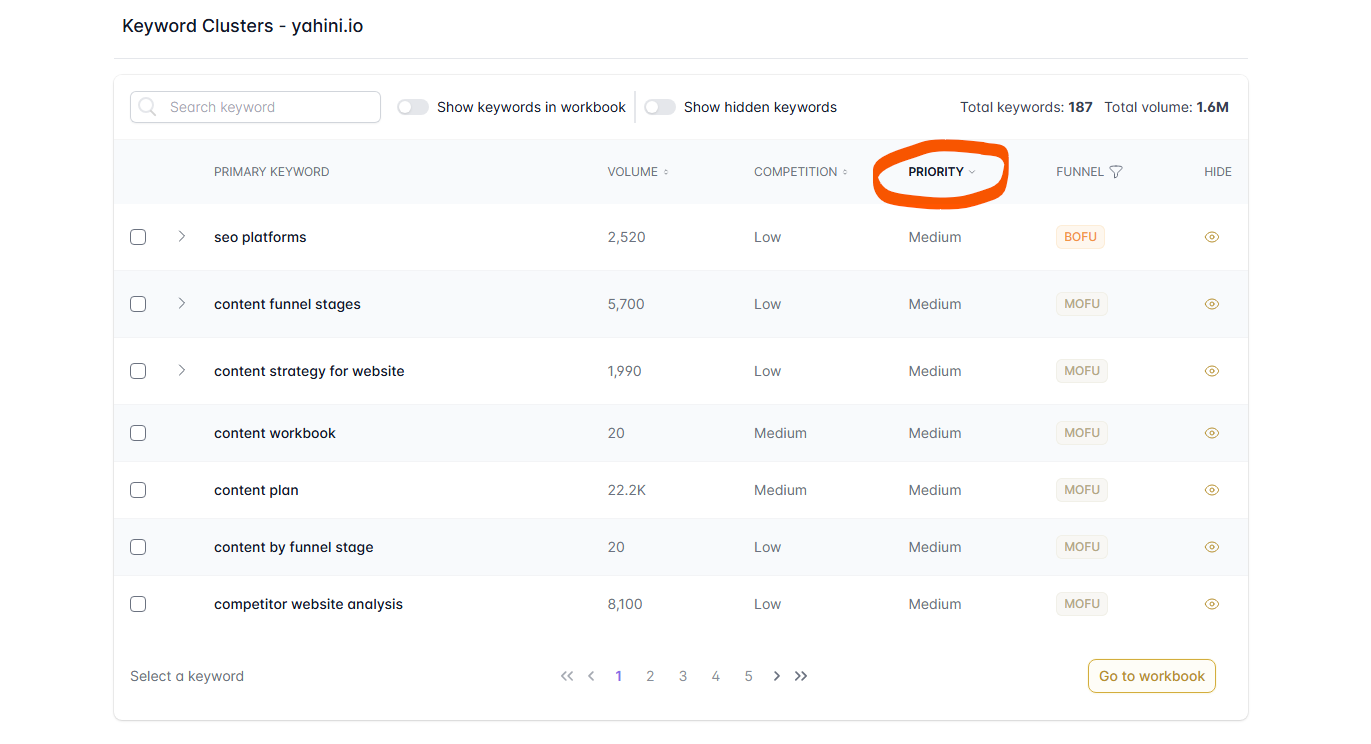Image resolution: width=1371 pixels, height=744 pixels.
Task: Toggle Show keywords in workbook switch
Action: (x=412, y=107)
